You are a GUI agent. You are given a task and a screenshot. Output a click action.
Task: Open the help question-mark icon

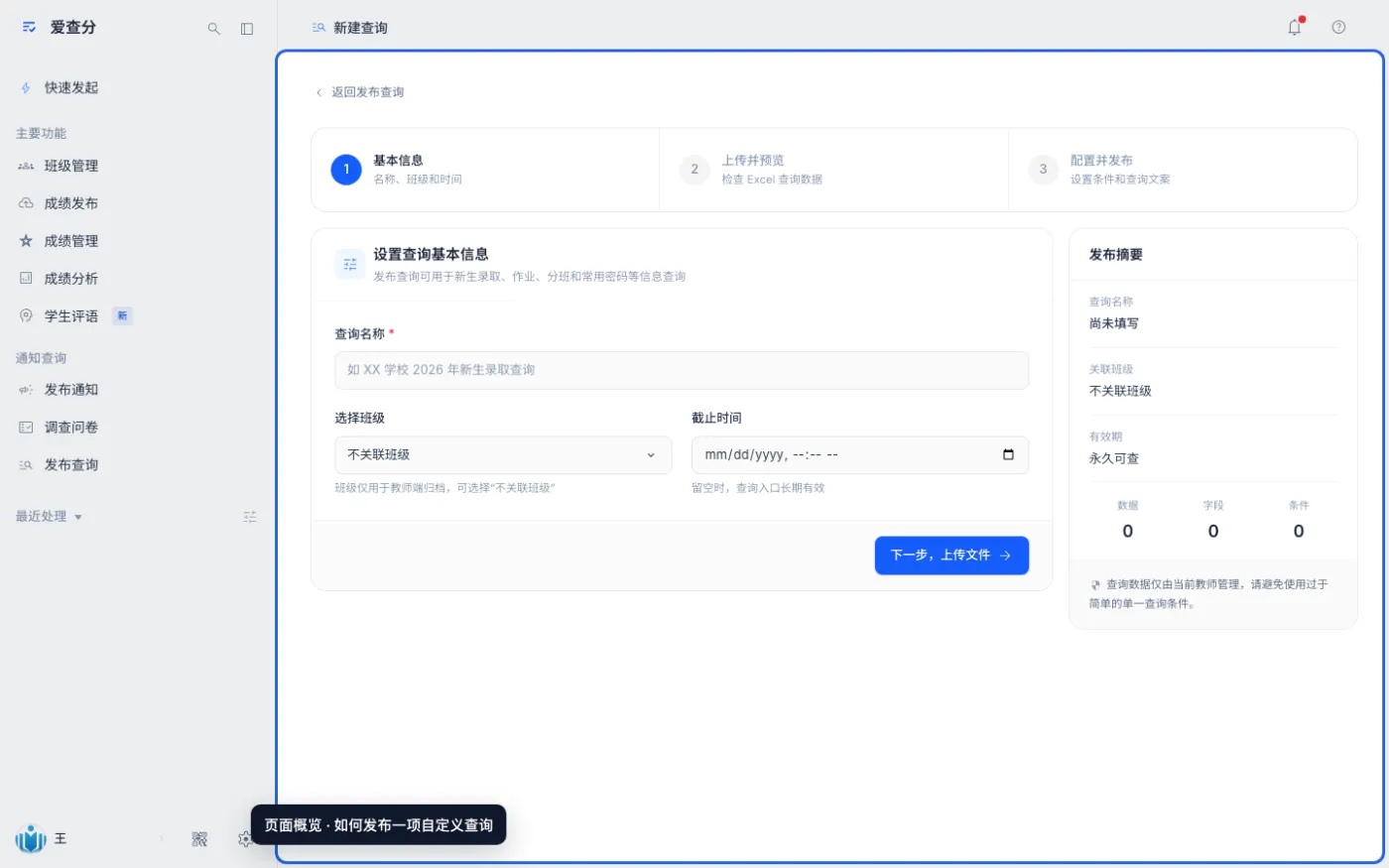click(x=1338, y=28)
